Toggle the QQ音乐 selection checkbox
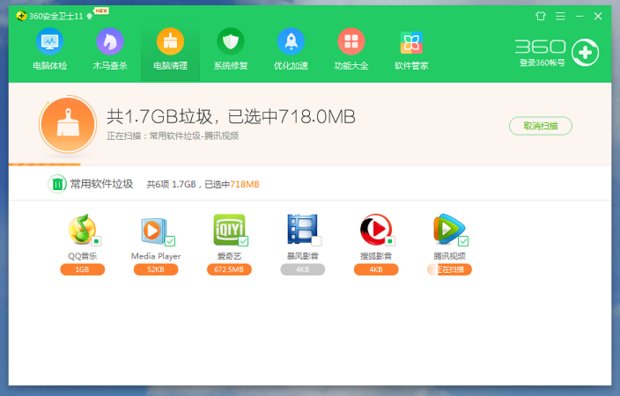 coord(96,241)
